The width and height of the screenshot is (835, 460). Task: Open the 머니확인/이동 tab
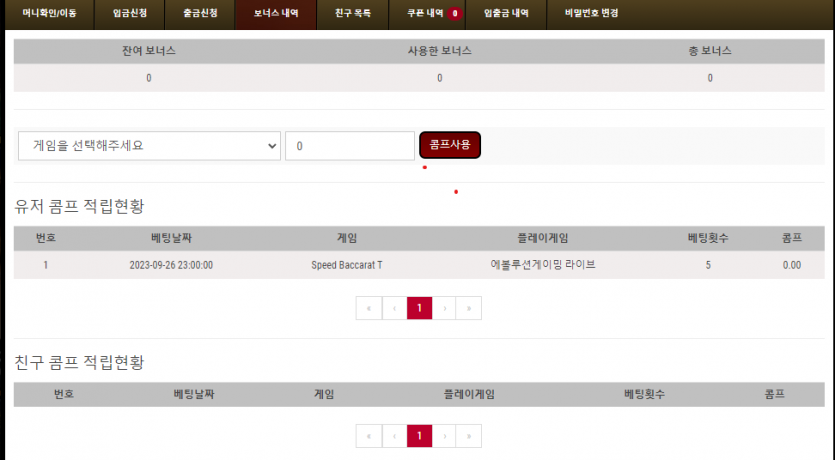50,14
